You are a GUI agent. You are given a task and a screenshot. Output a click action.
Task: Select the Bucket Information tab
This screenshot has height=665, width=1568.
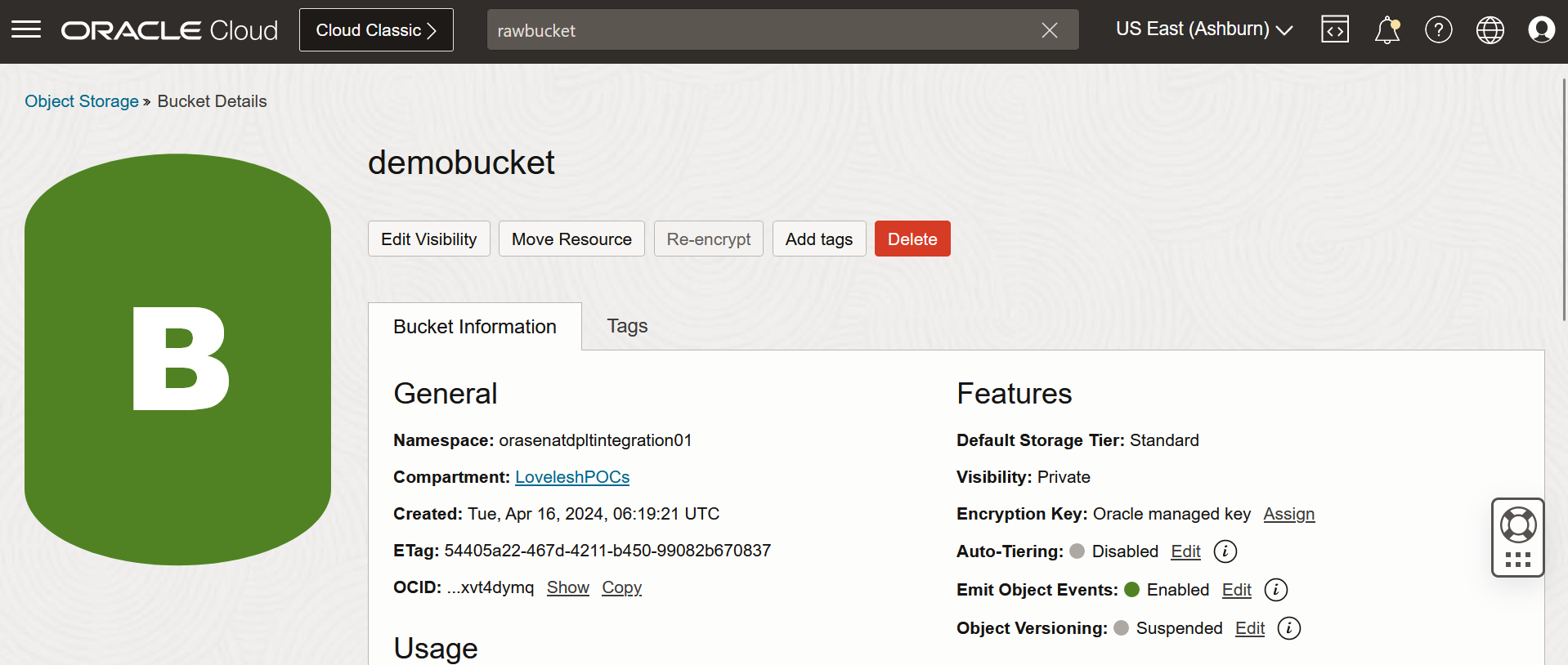475,327
